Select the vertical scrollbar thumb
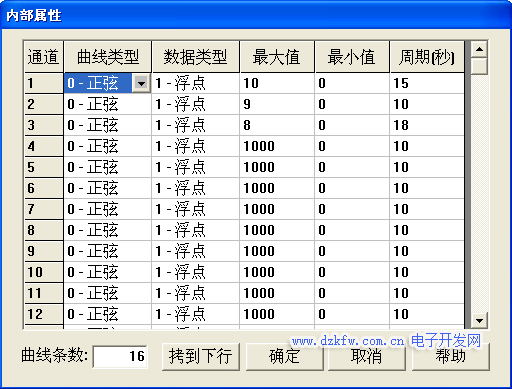This screenshot has width=512, height=389. (x=479, y=66)
